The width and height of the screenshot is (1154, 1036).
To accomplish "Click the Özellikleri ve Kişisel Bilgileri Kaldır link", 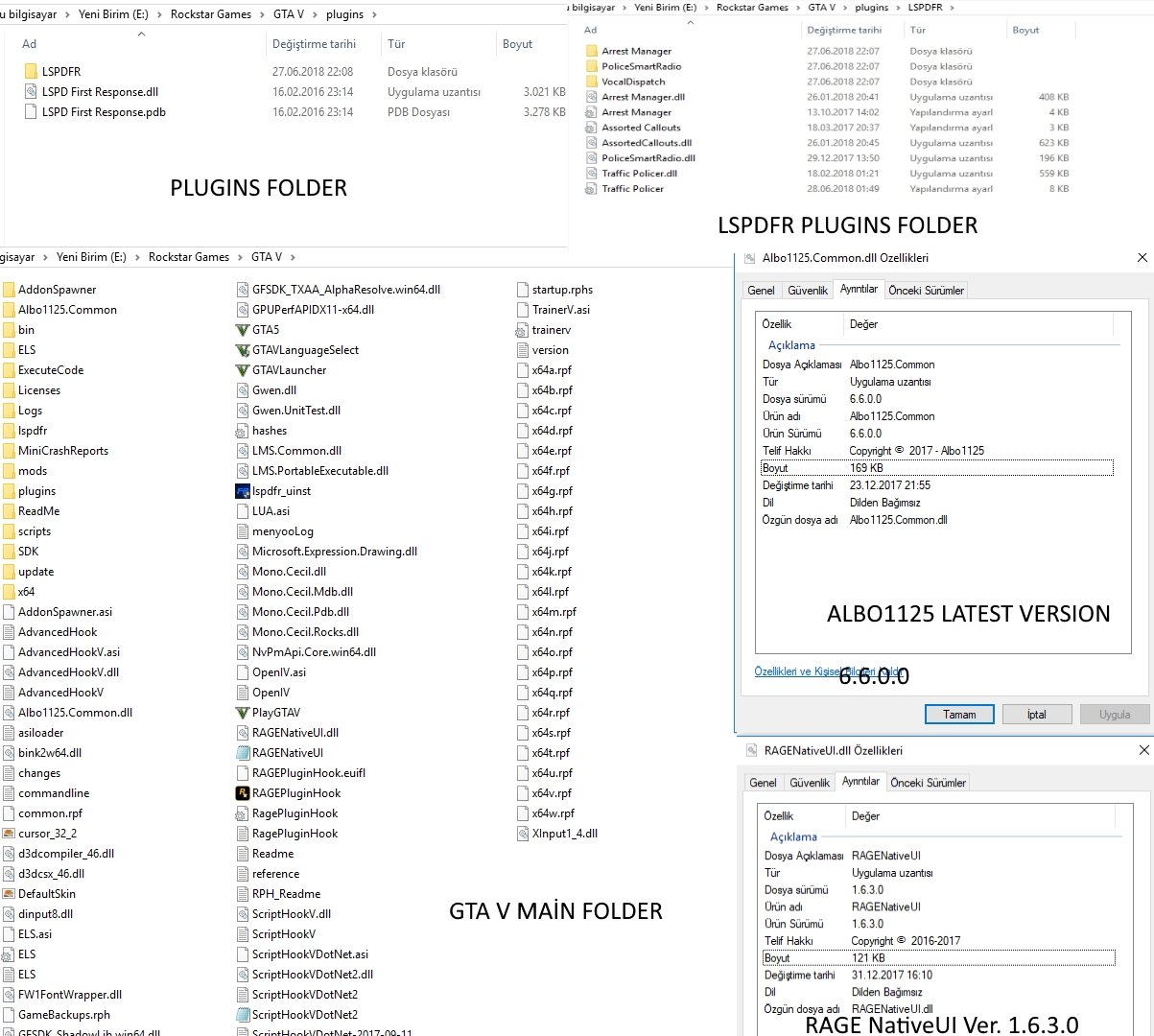I will click(x=829, y=671).
